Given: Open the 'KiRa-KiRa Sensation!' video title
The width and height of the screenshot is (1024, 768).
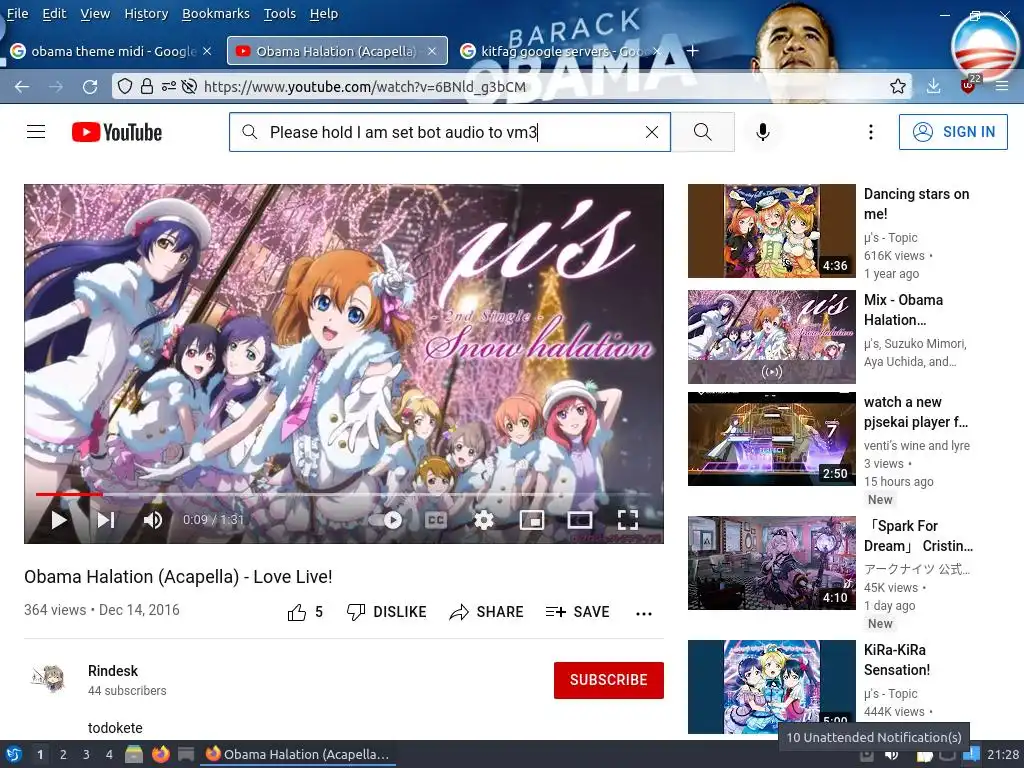Looking at the screenshot, I should pos(897,660).
